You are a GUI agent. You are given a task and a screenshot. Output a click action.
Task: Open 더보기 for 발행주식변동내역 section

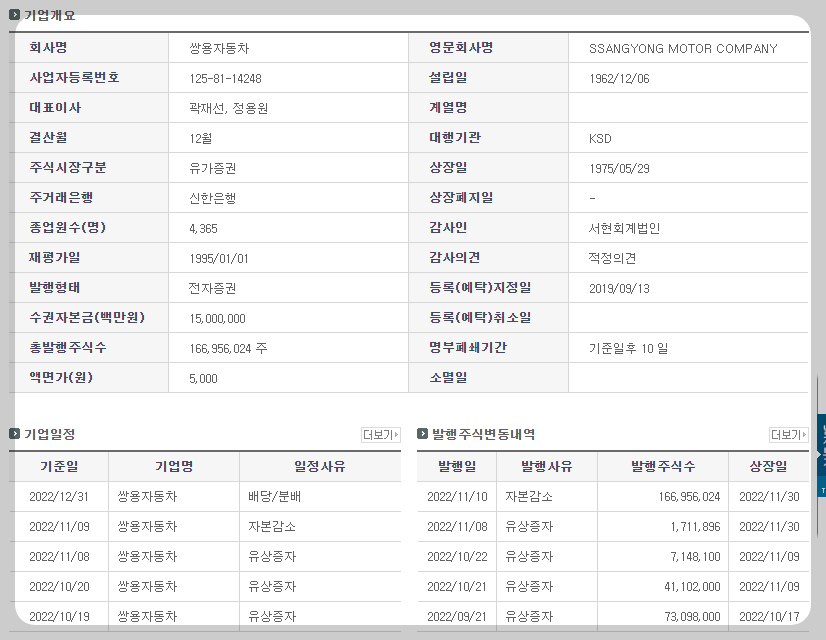click(x=789, y=435)
